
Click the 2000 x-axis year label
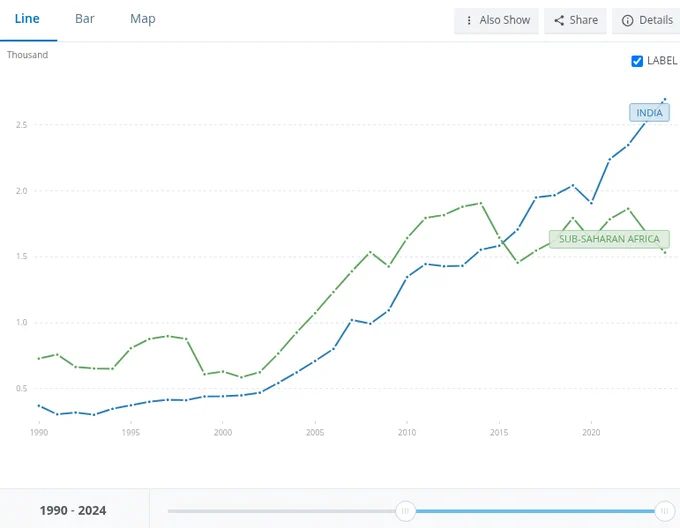click(222, 432)
